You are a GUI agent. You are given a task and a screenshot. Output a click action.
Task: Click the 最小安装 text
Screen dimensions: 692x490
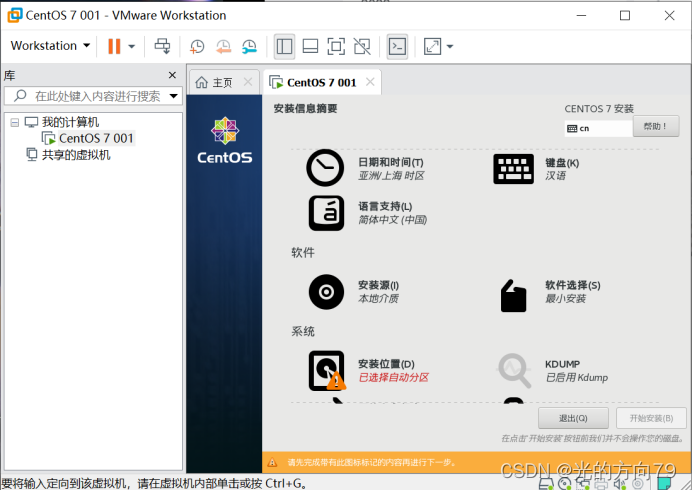565,298
